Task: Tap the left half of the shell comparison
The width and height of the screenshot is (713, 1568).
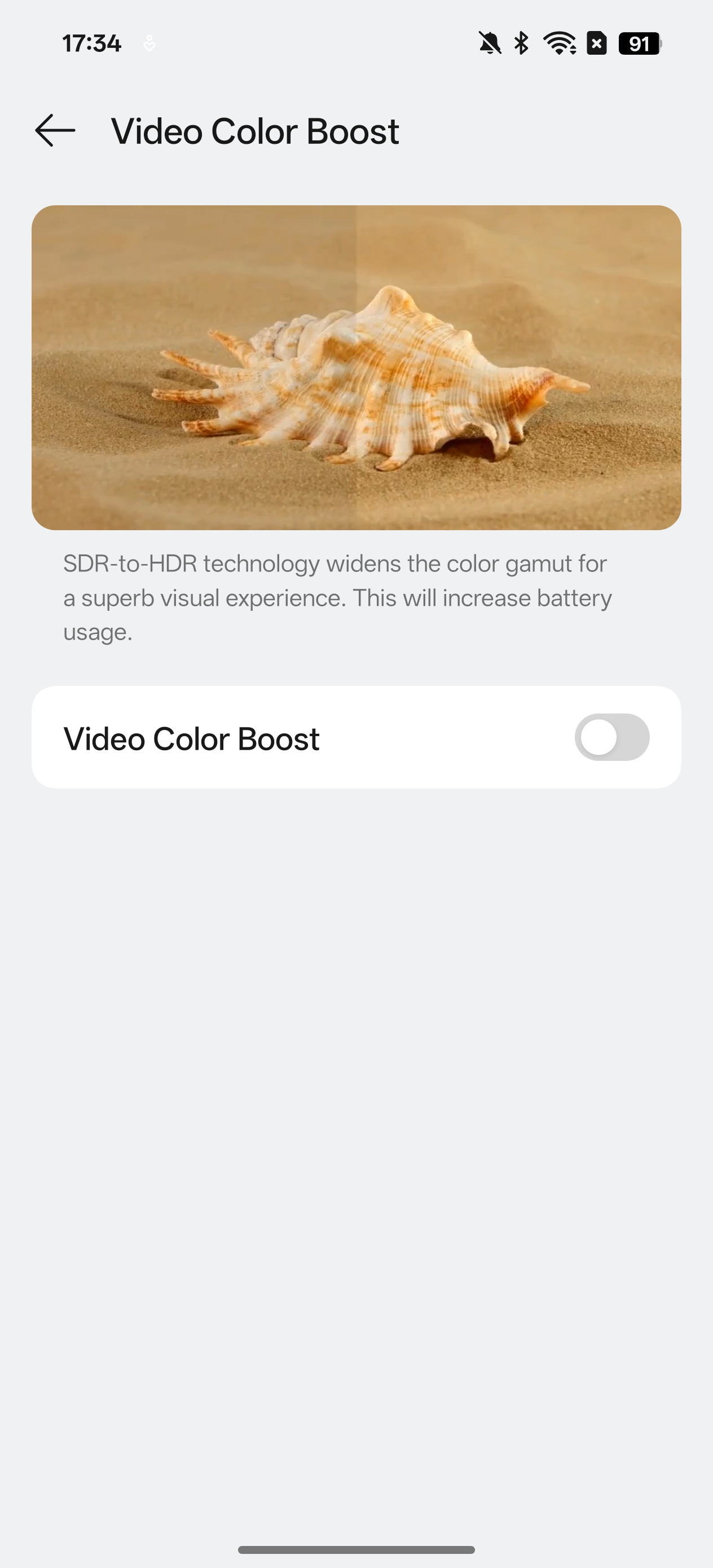Action: tap(193, 368)
